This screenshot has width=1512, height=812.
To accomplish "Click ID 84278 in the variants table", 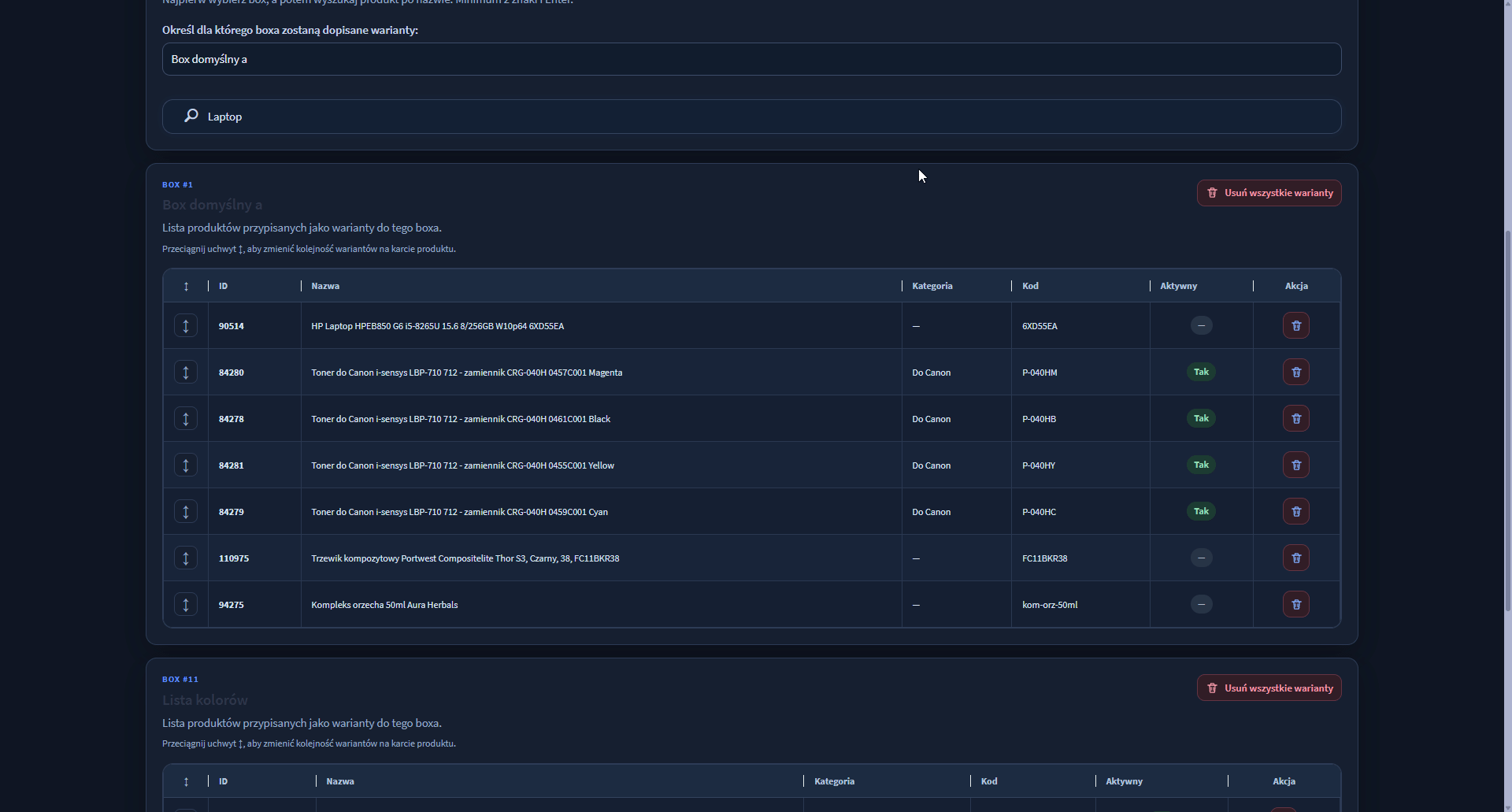I will (232, 419).
